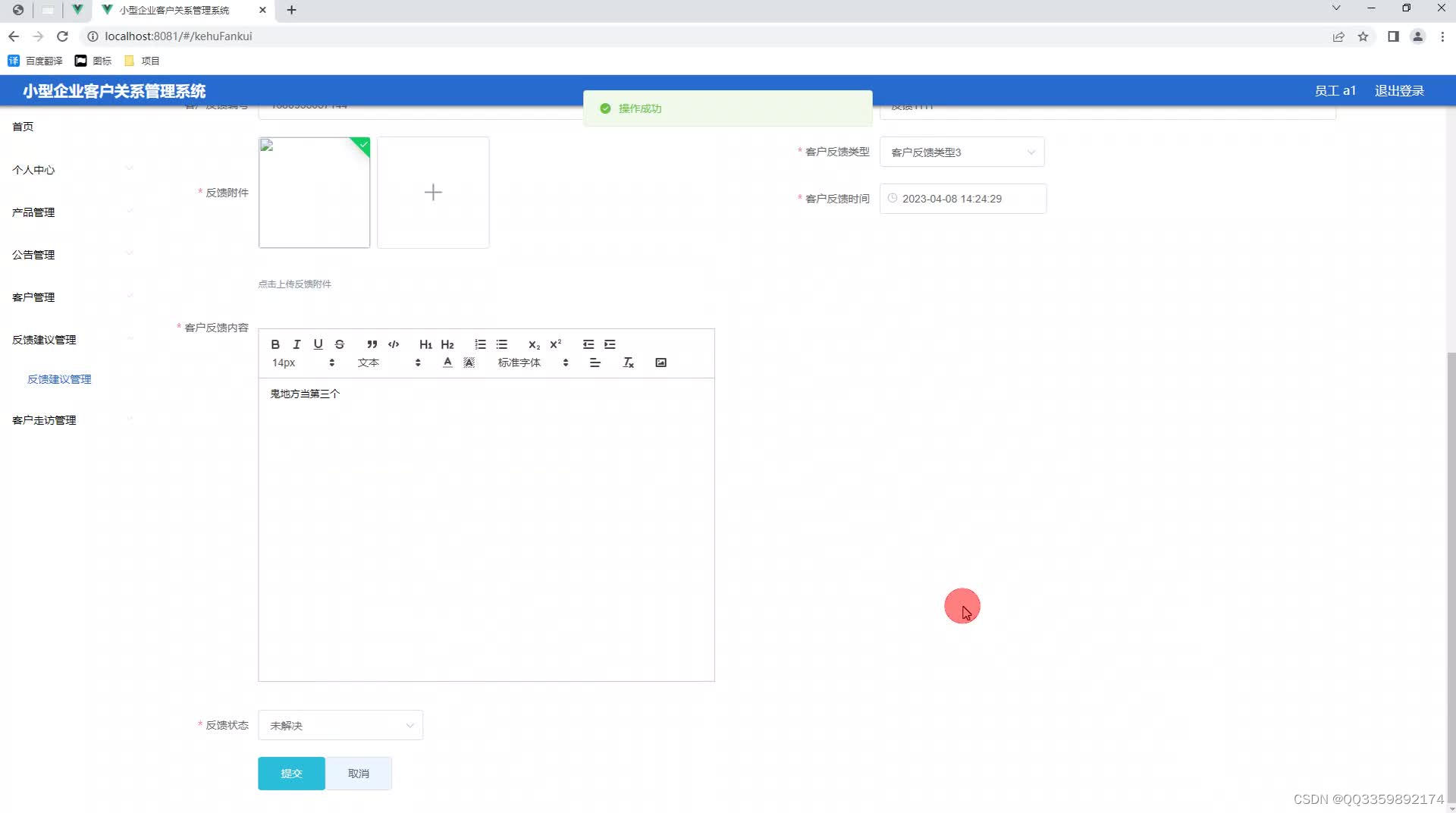Image resolution: width=1456 pixels, height=813 pixels.
Task: Open the 百度翻译 bookmark
Action: [x=36, y=61]
